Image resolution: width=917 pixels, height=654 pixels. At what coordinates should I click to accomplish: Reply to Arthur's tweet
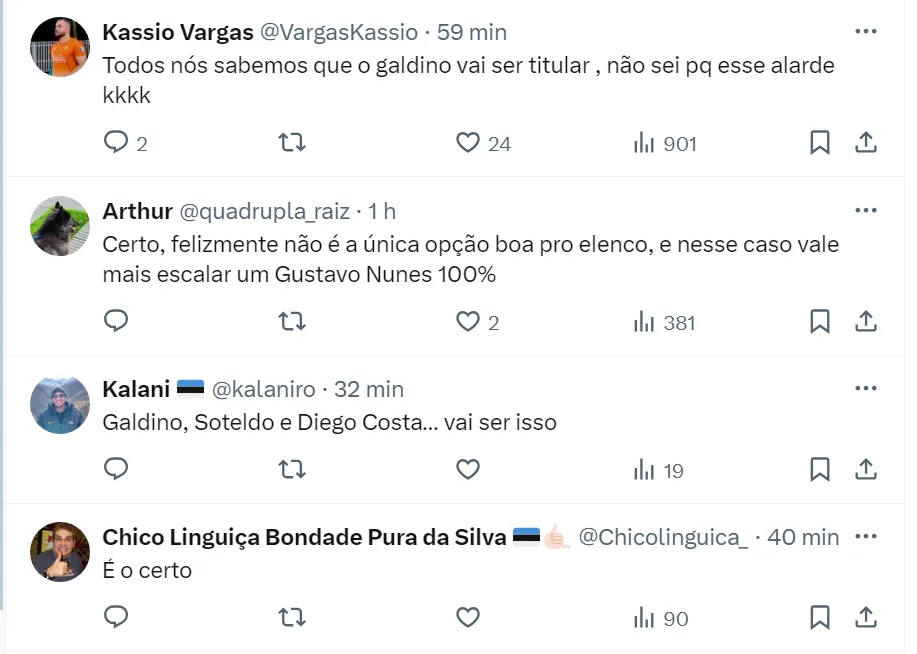pyautogui.click(x=117, y=321)
